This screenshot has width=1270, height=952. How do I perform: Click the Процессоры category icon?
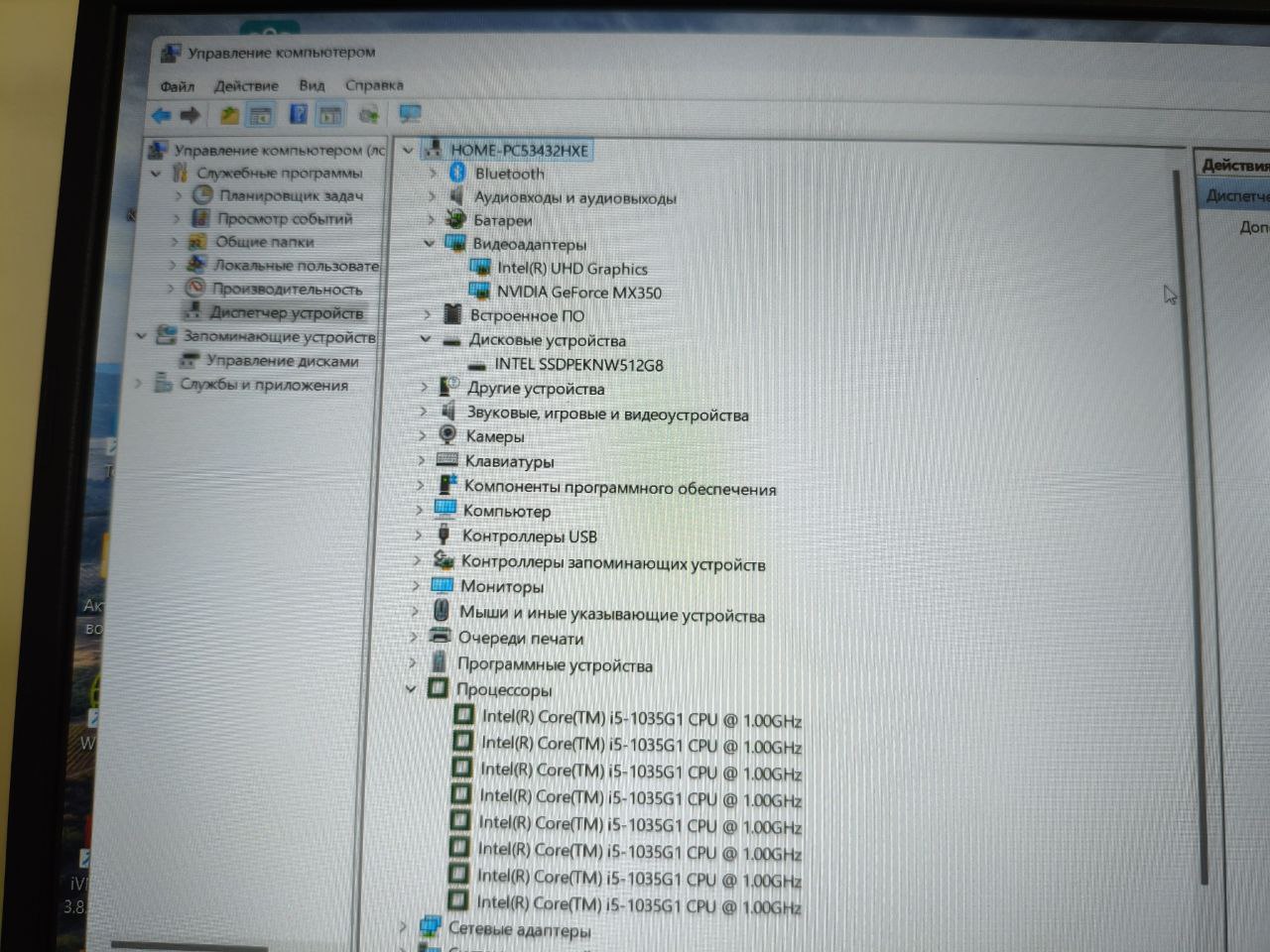pos(438,688)
